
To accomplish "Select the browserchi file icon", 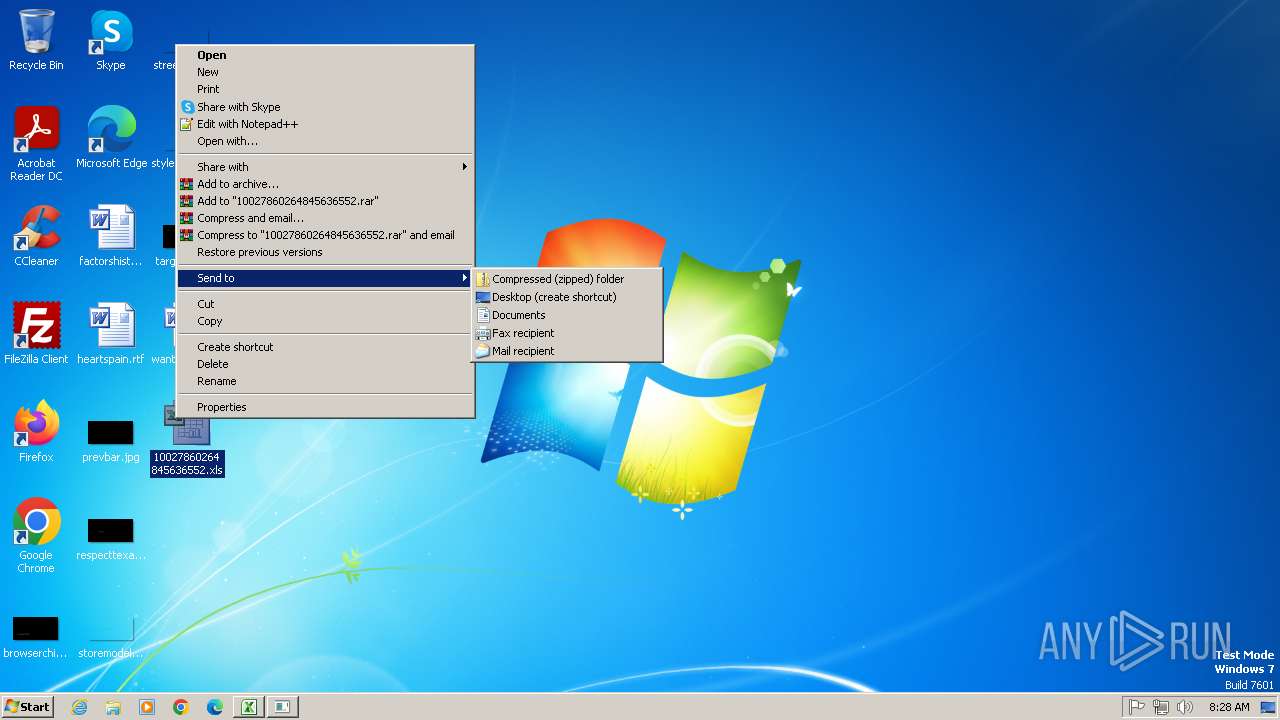I will tap(36, 636).
